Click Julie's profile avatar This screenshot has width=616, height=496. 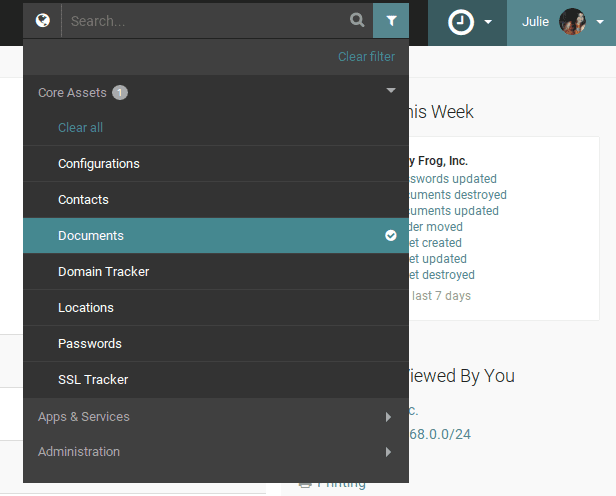click(573, 22)
